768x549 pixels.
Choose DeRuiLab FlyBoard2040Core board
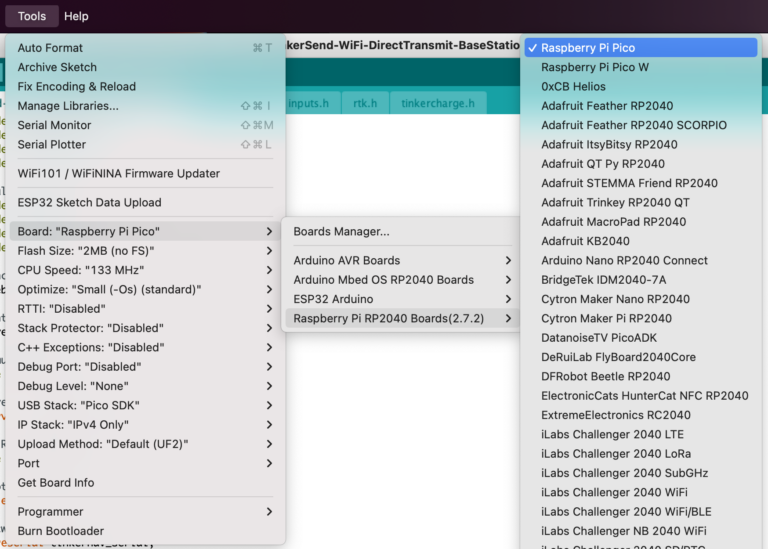tap(641, 358)
